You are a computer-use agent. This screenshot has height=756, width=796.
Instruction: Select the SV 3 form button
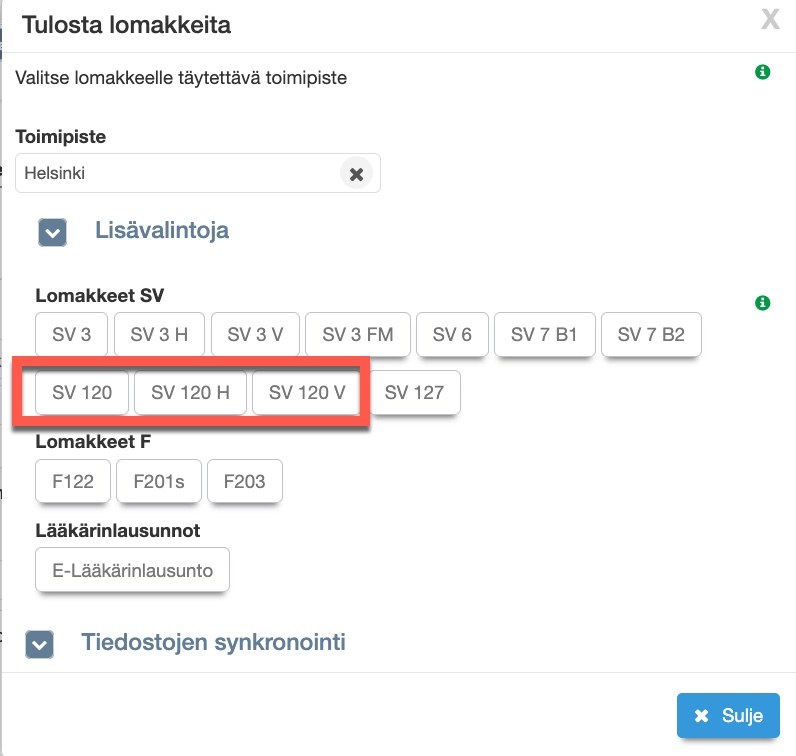point(71,335)
